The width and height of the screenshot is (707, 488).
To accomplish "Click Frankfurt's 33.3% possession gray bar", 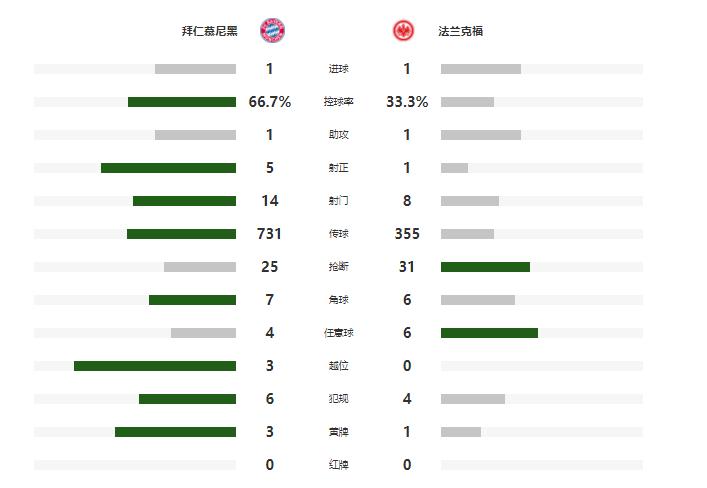I will point(467,102).
